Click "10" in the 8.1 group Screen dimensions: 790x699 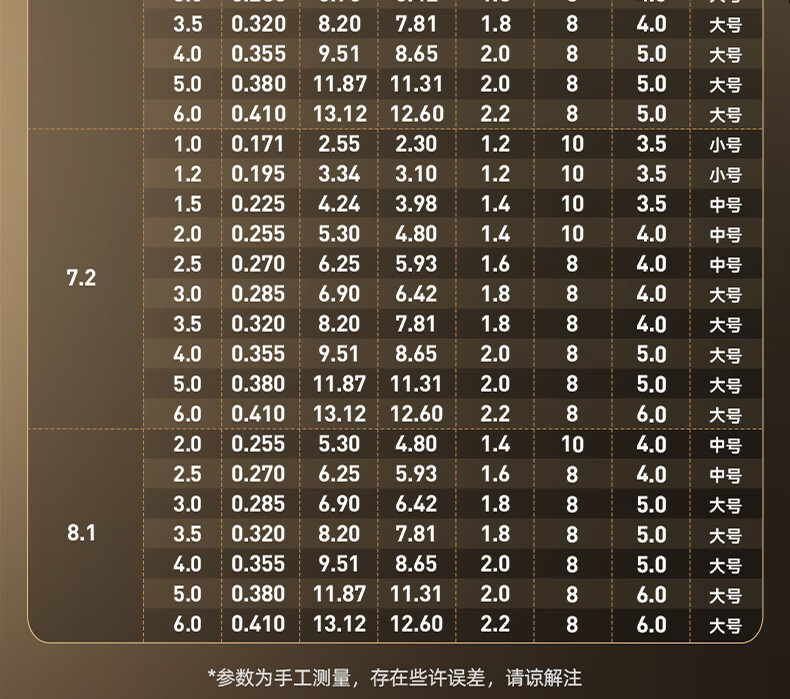point(572,444)
